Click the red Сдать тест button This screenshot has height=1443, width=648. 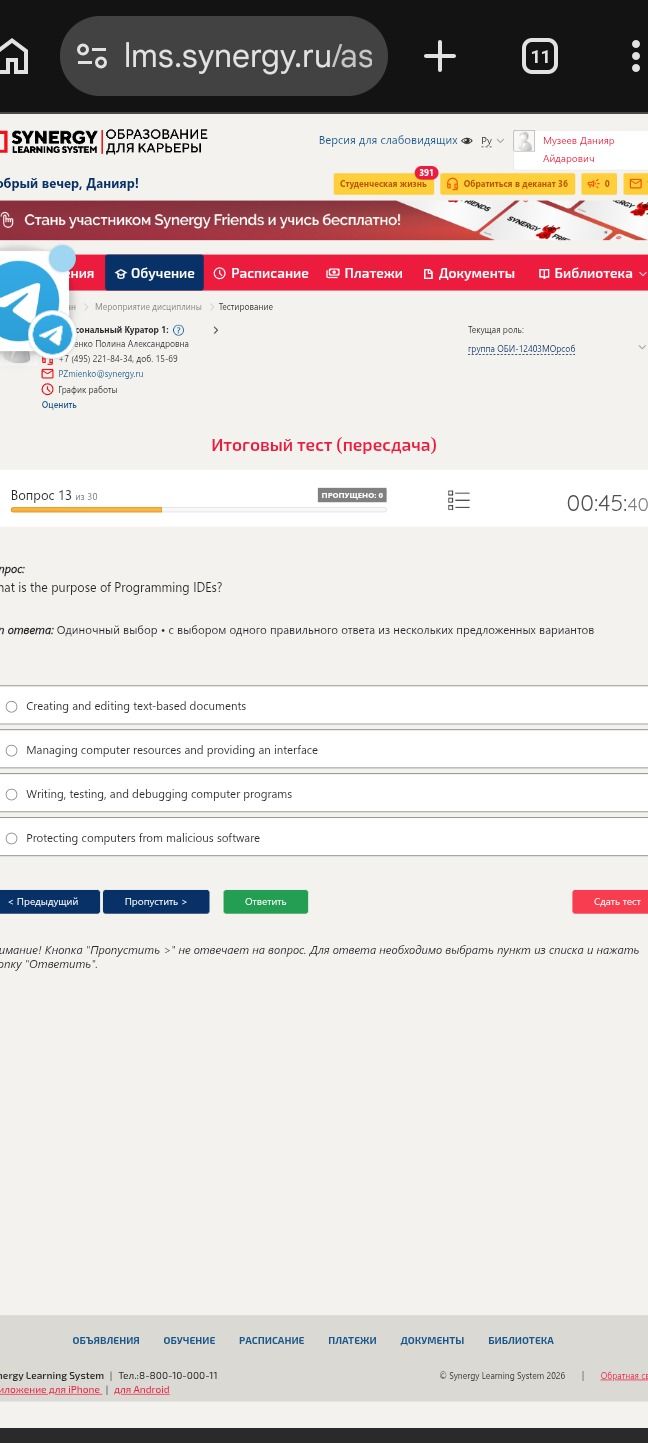(x=611, y=902)
